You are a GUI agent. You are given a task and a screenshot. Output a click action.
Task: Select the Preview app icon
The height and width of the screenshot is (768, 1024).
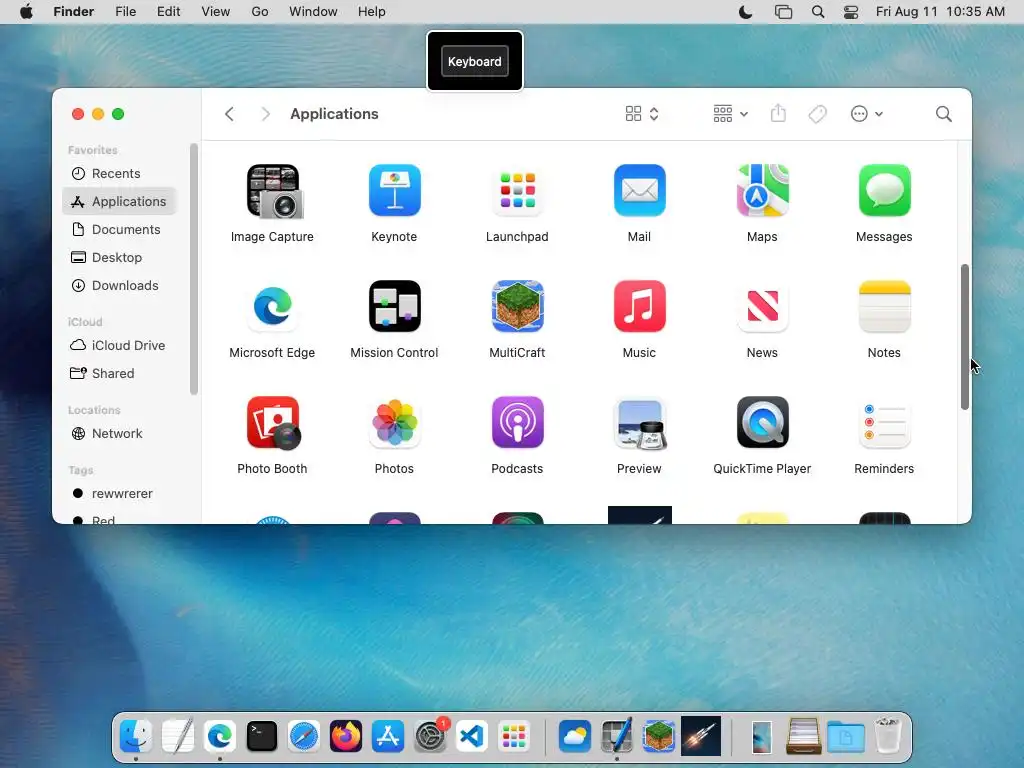point(639,423)
